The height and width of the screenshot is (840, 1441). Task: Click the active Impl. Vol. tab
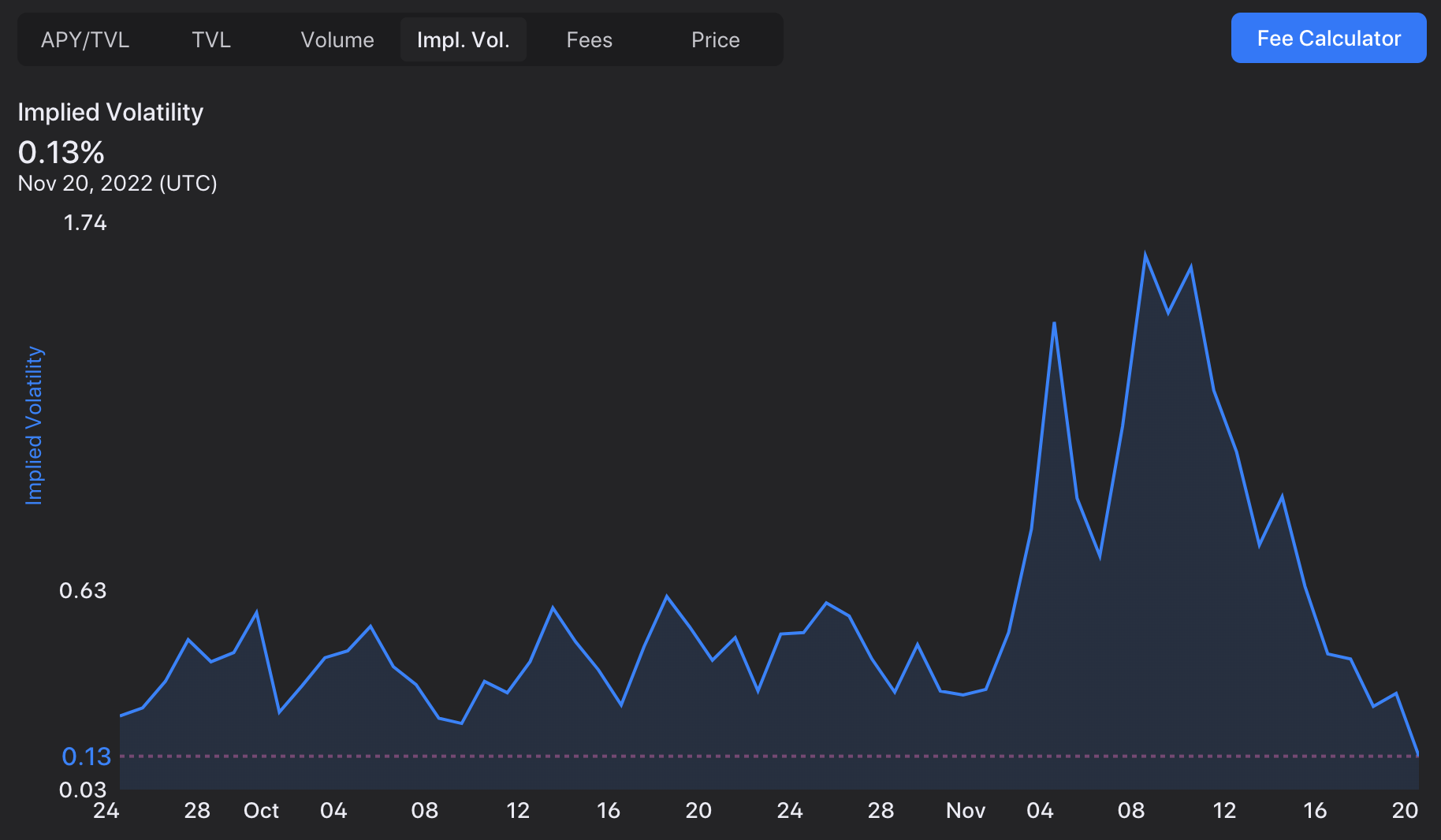[463, 40]
